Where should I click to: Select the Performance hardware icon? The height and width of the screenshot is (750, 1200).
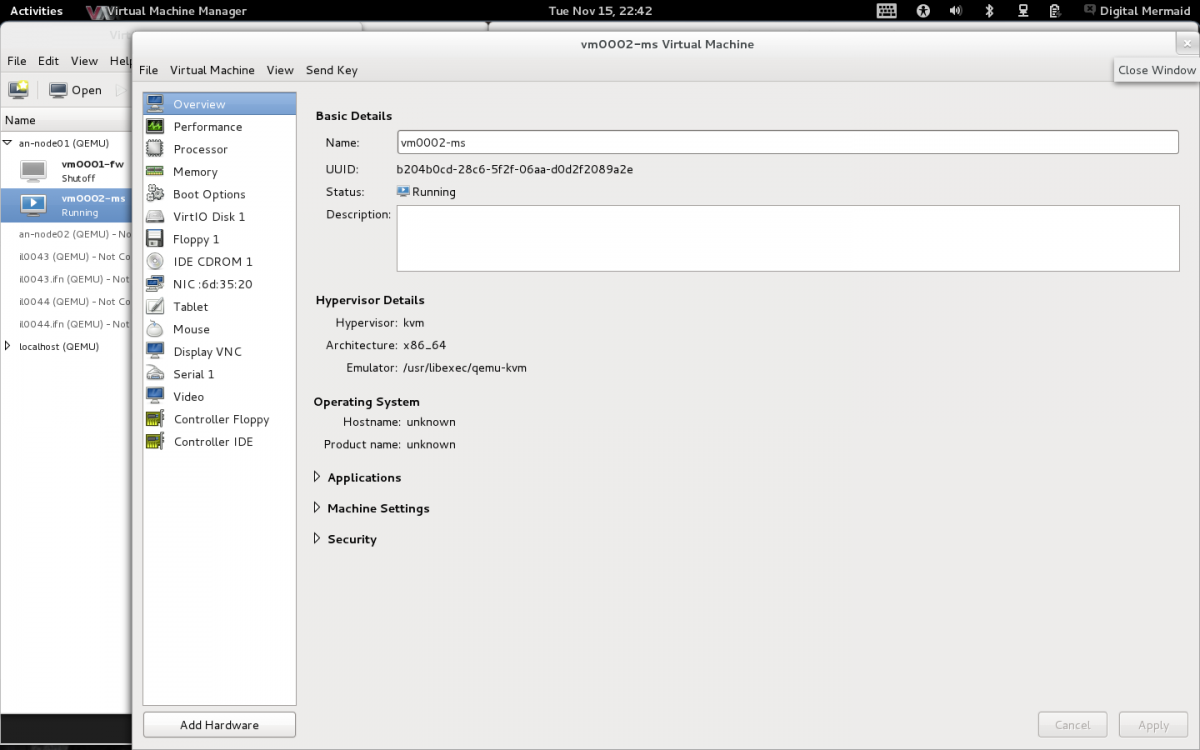pyautogui.click(x=155, y=127)
